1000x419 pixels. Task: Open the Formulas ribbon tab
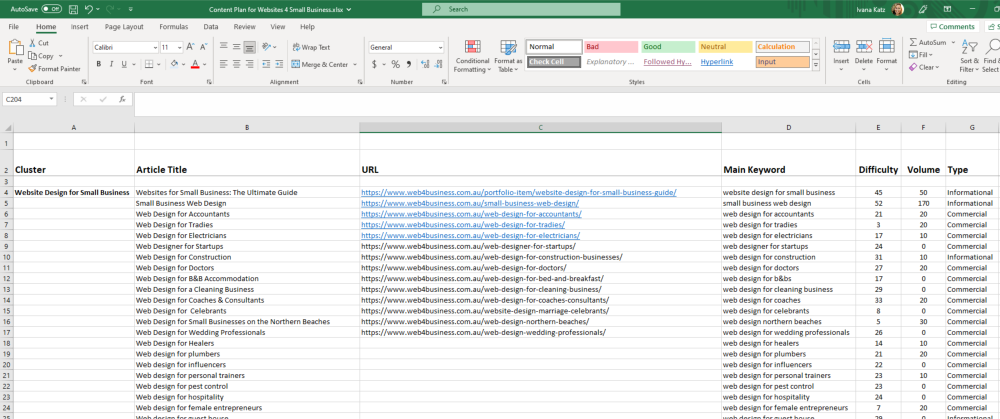point(173,27)
